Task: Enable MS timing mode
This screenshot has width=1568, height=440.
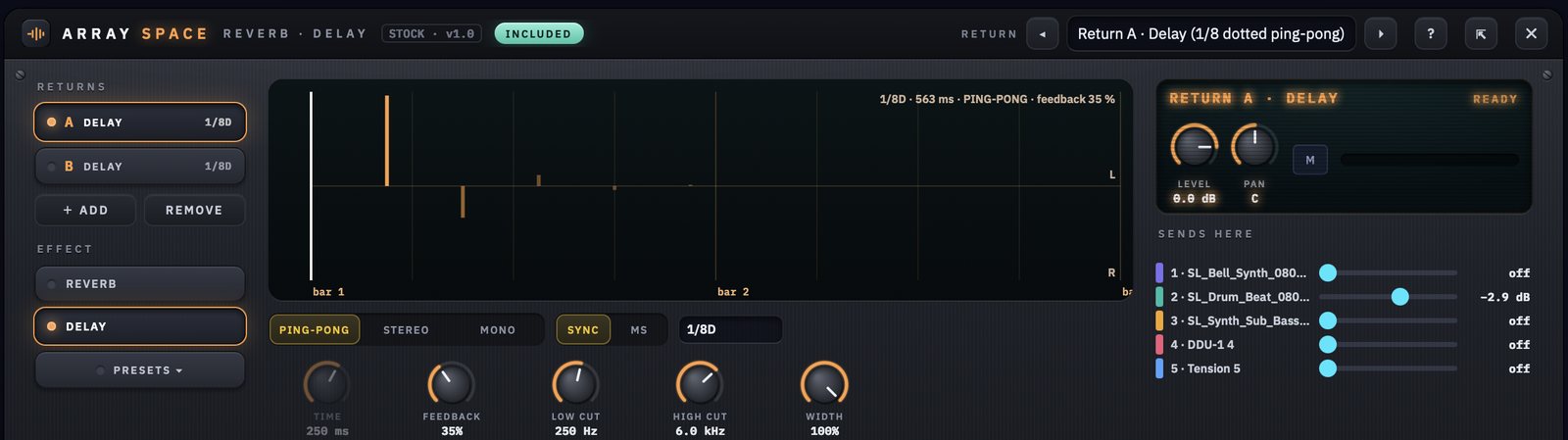Action: (x=639, y=330)
